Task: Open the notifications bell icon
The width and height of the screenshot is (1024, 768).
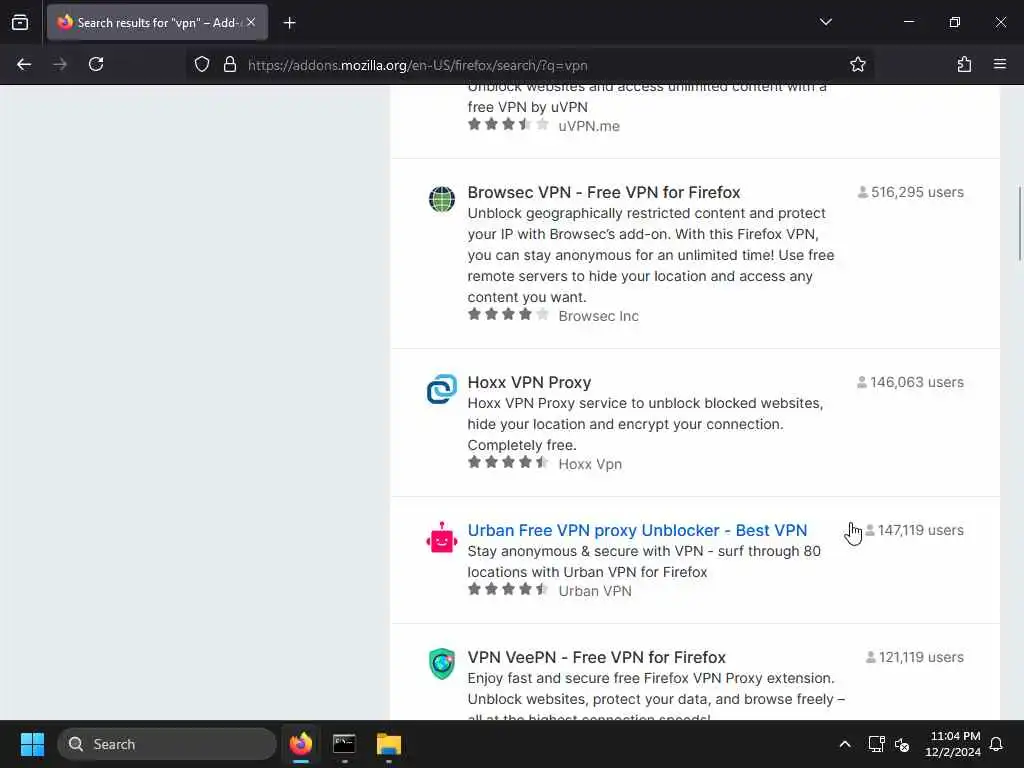Action: 996,744
